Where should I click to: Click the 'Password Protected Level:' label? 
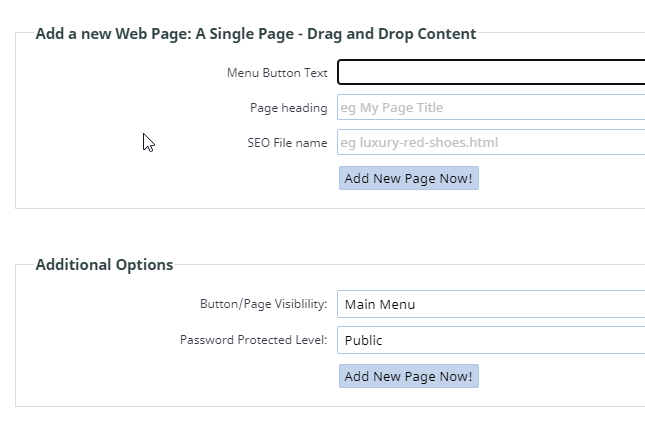(x=253, y=340)
